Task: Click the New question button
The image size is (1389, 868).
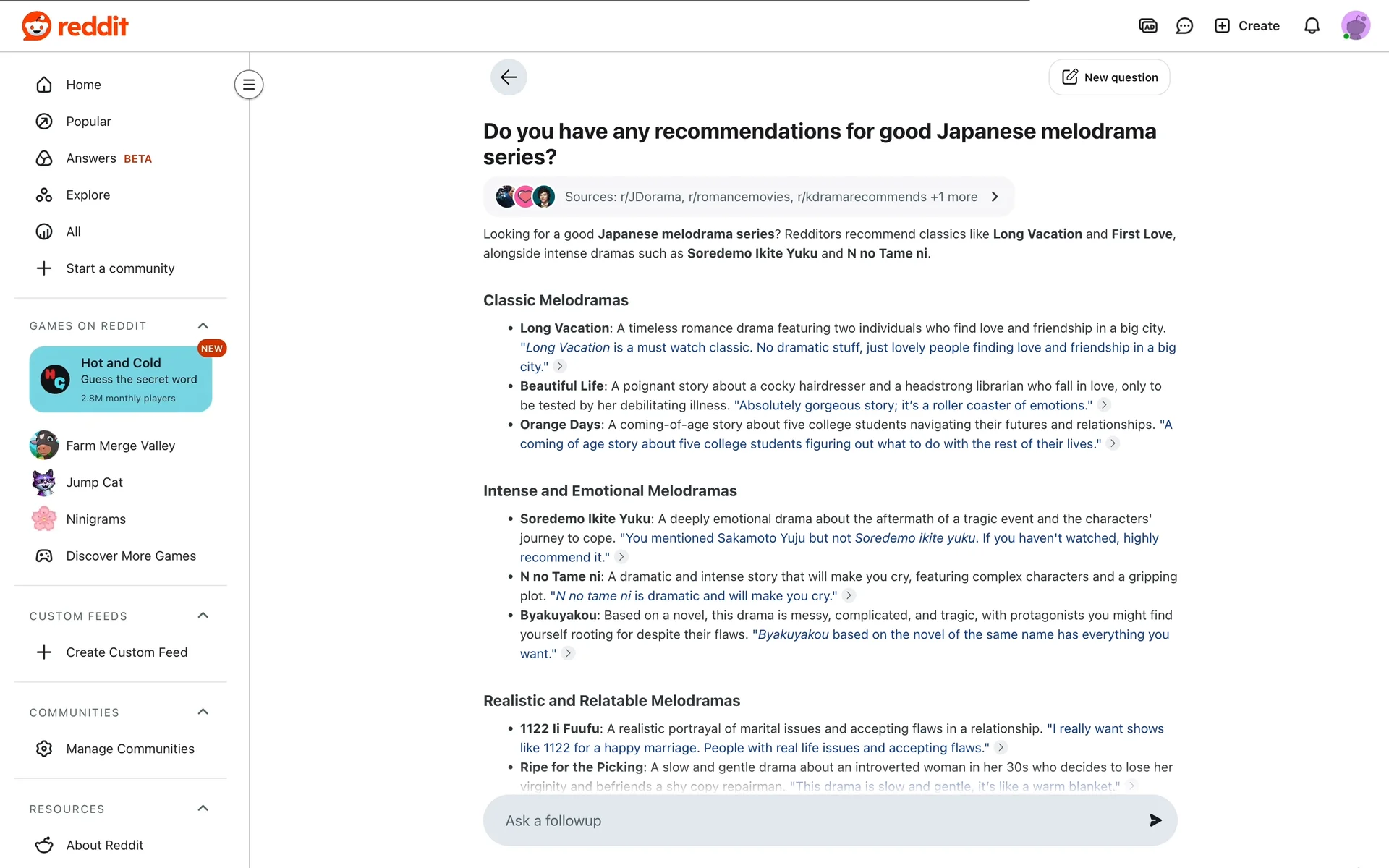Action: click(x=1109, y=77)
